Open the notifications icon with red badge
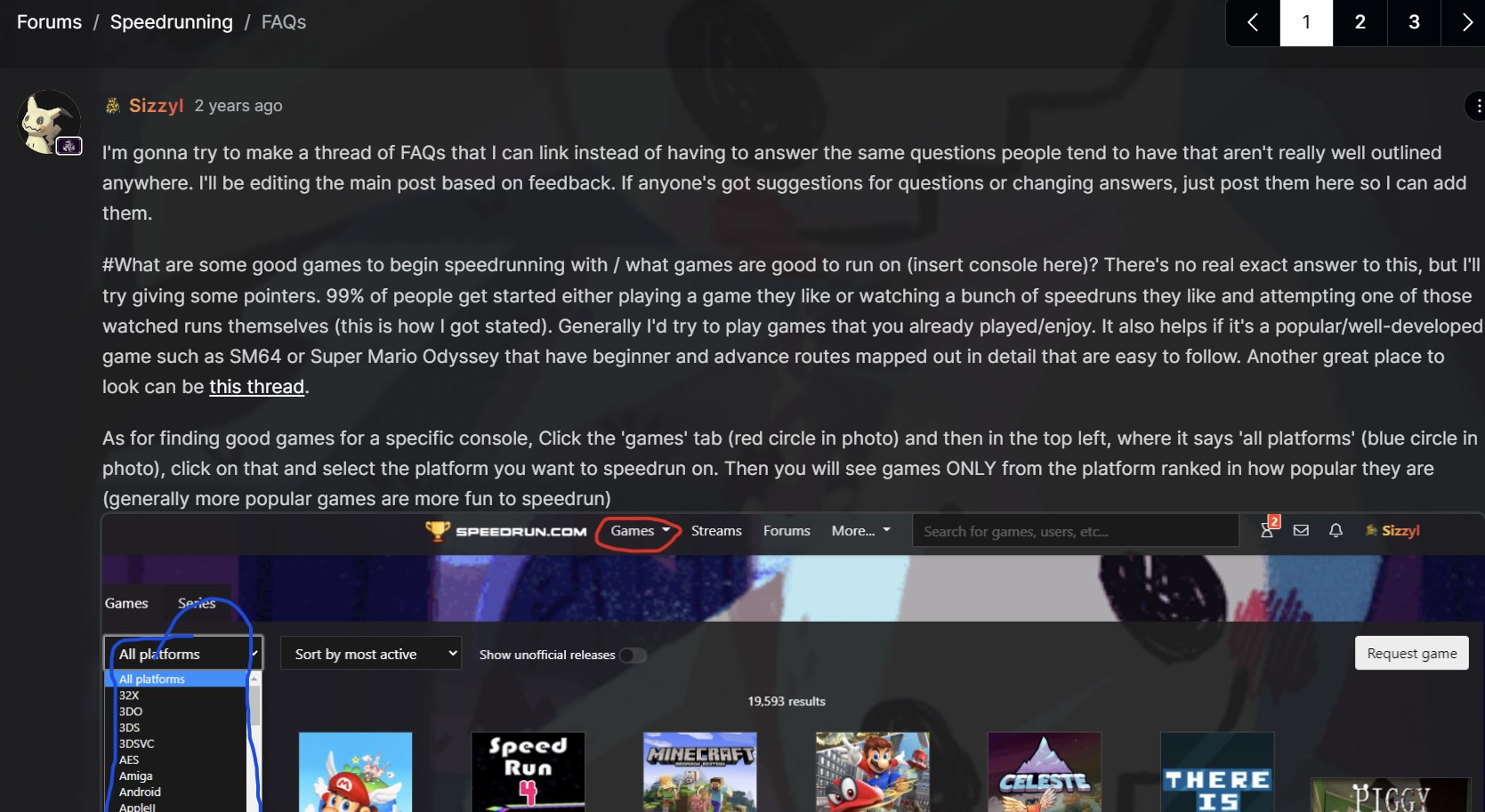The width and height of the screenshot is (1485, 812). [1269, 529]
